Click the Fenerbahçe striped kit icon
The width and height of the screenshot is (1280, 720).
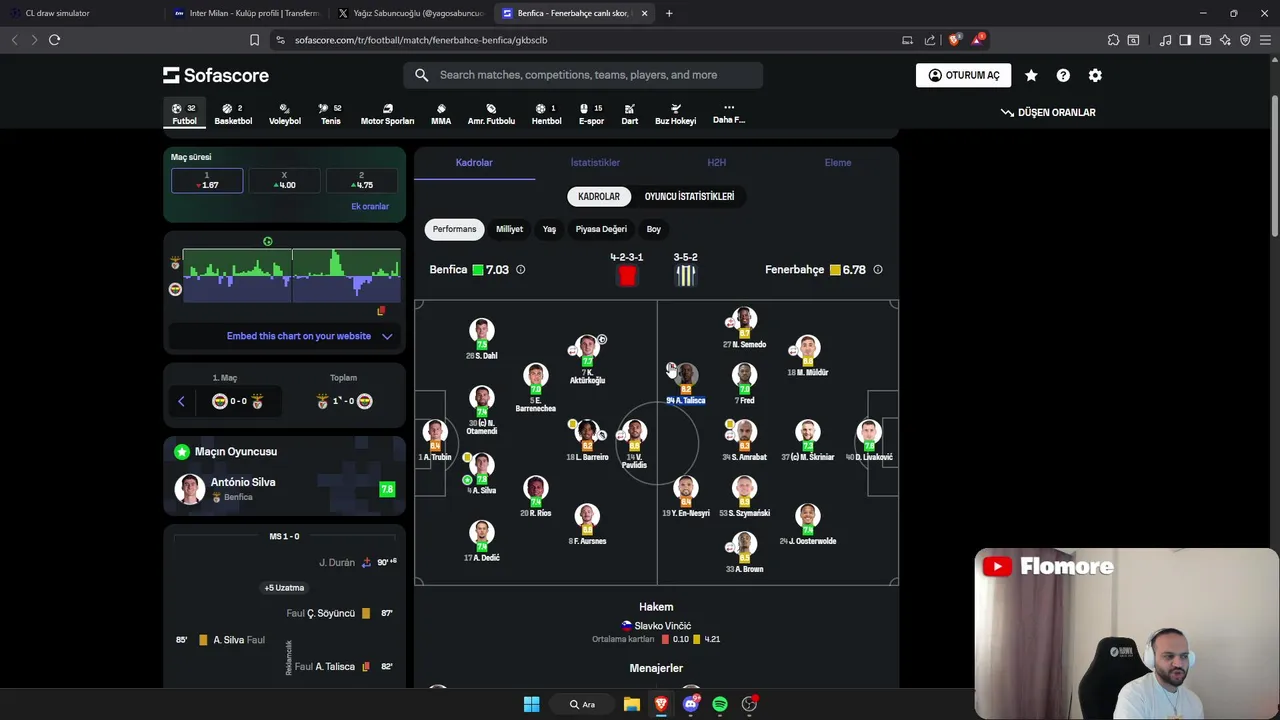click(685, 276)
